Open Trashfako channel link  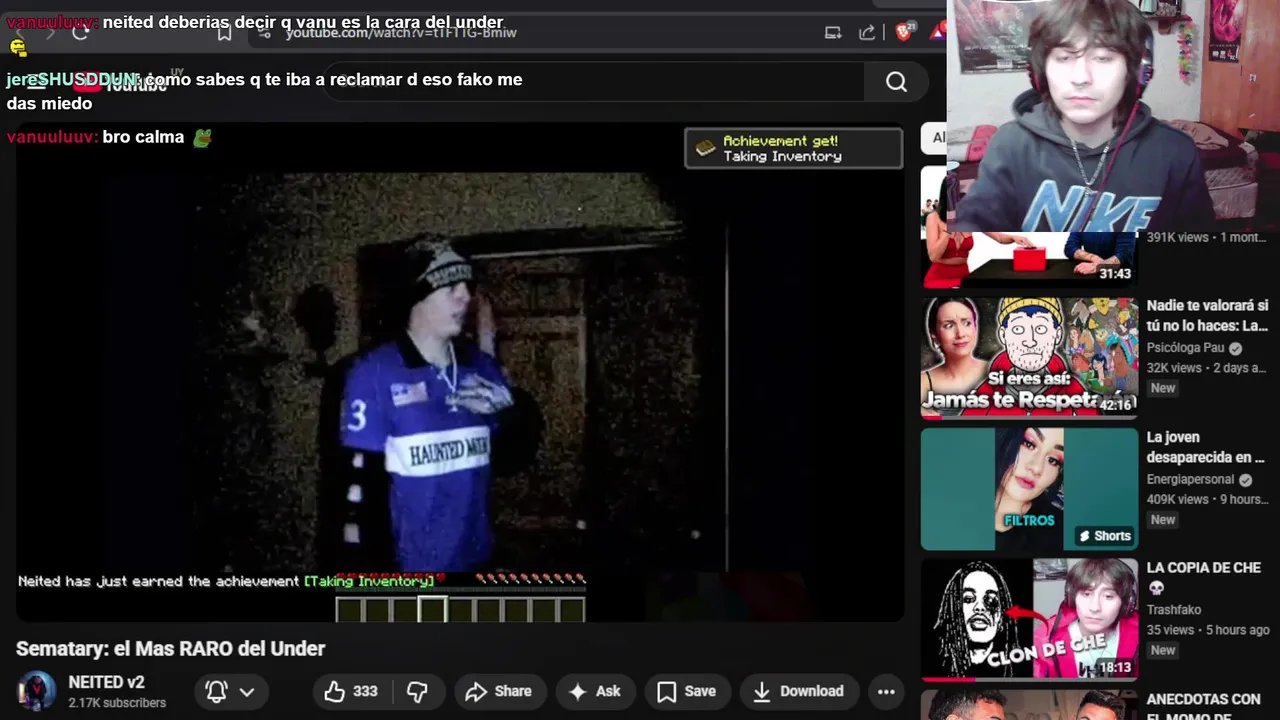1174,610
